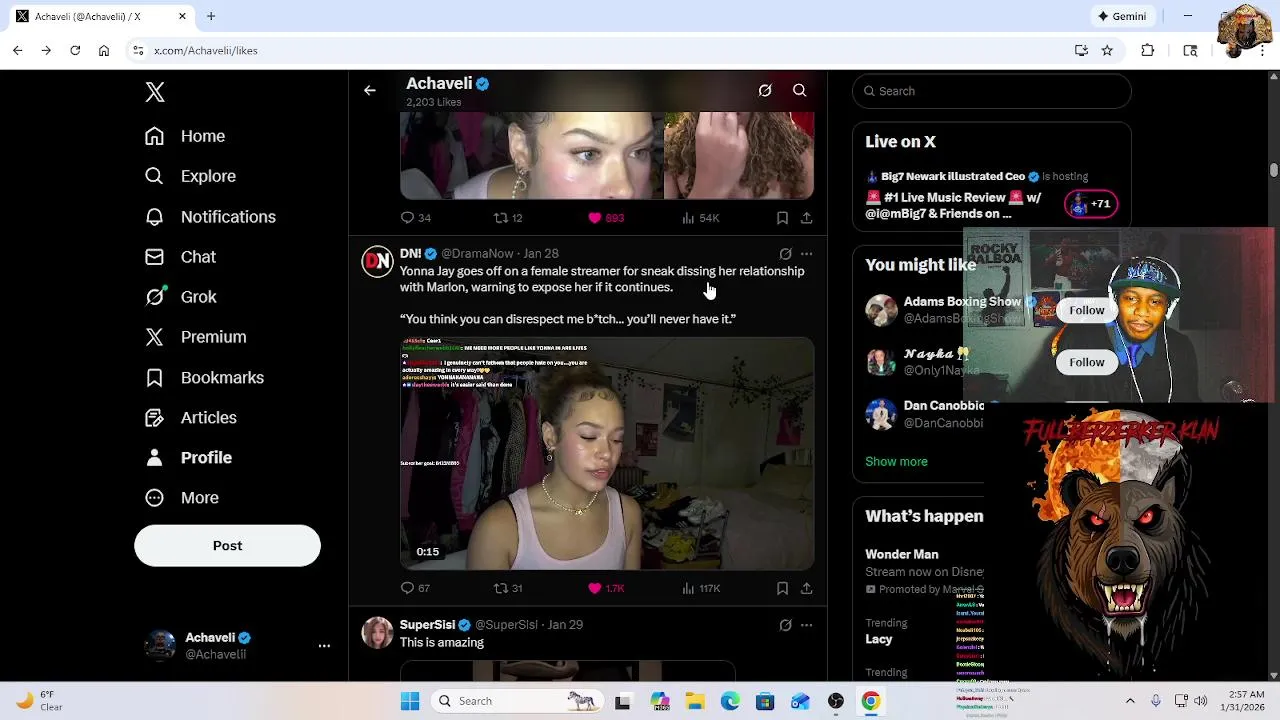
Task: Go to Profile in the sidebar
Action: [188, 458]
